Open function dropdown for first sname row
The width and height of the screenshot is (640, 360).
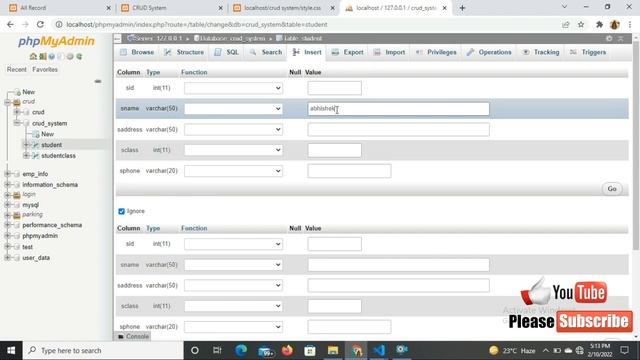(x=233, y=109)
